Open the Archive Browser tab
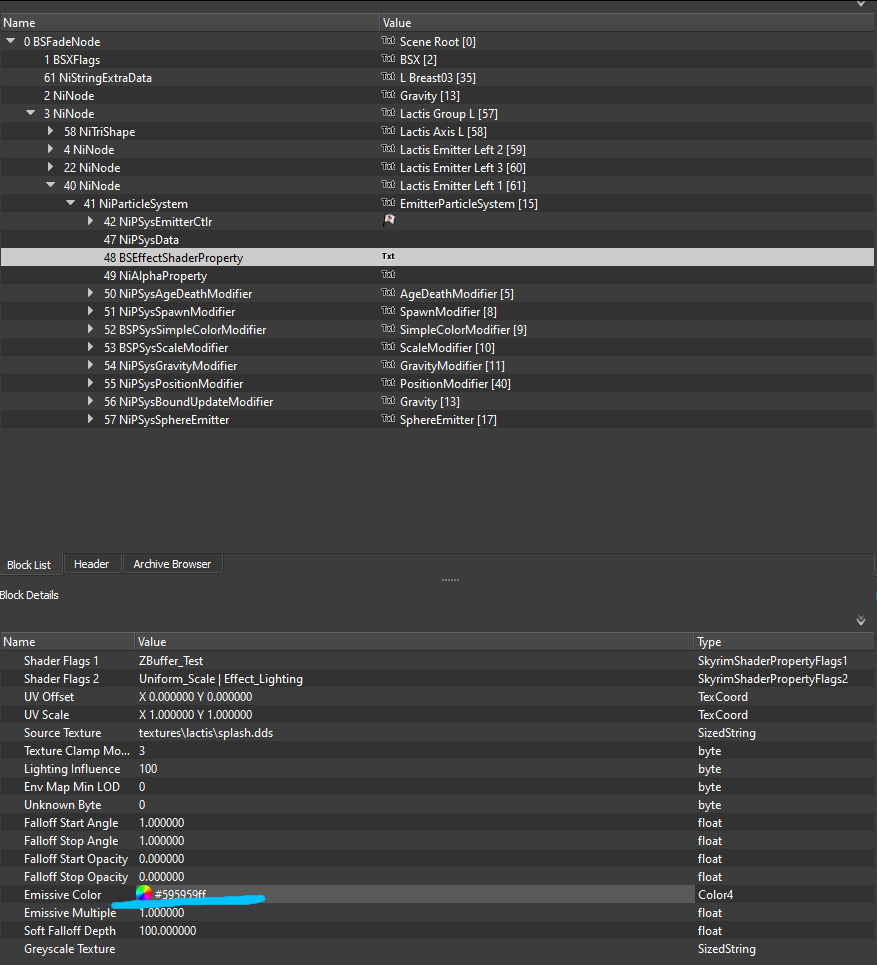Screen dimensions: 877x965 (x=172, y=563)
